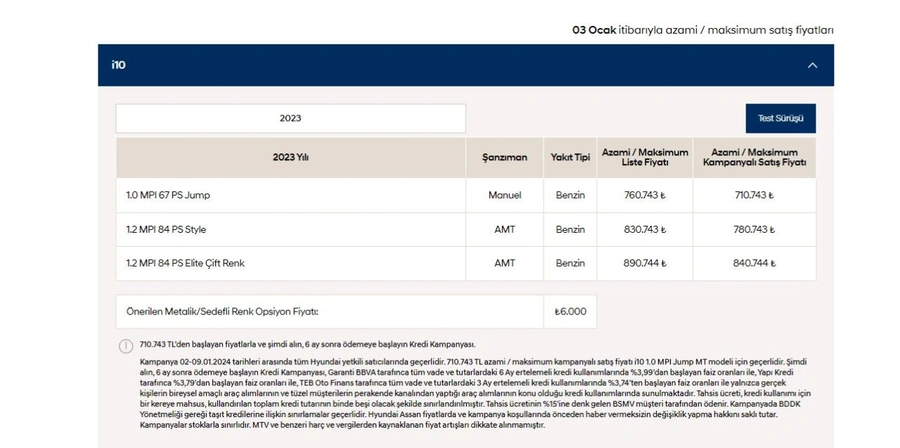The height and width of the screenshot is (448, 900).
Task: Click the info icon beside campaign note
Action: click(x=126, y=346)
